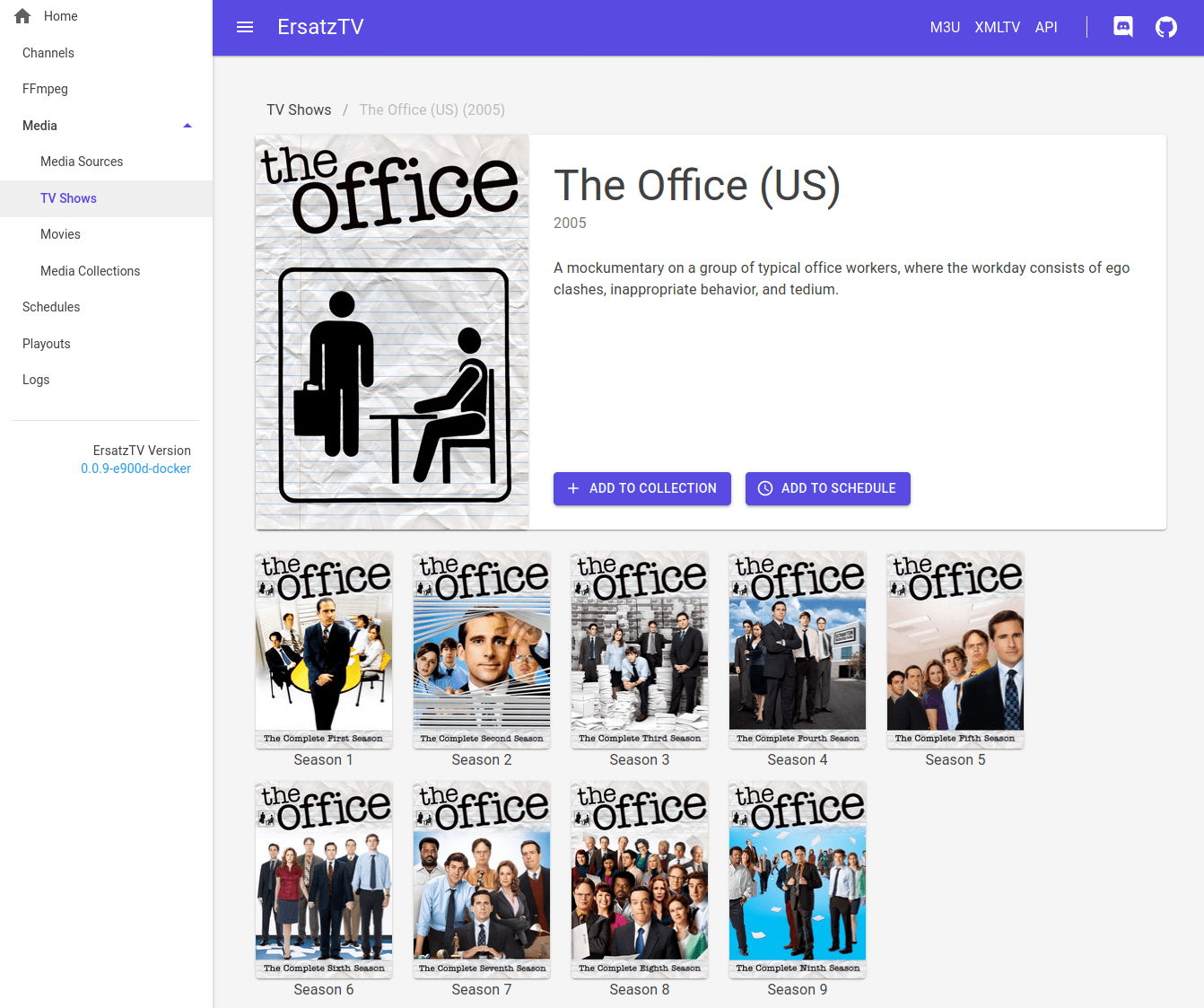Select Media Sources in sidebar

[106, 162]
